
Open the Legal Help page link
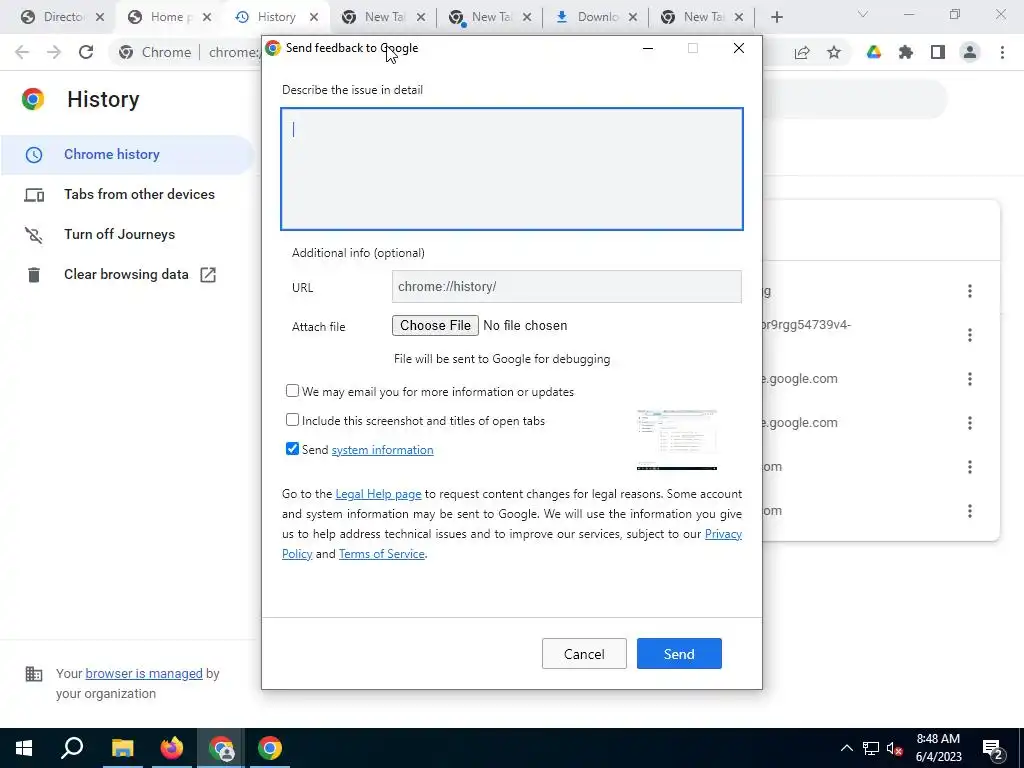coord(378,494)
